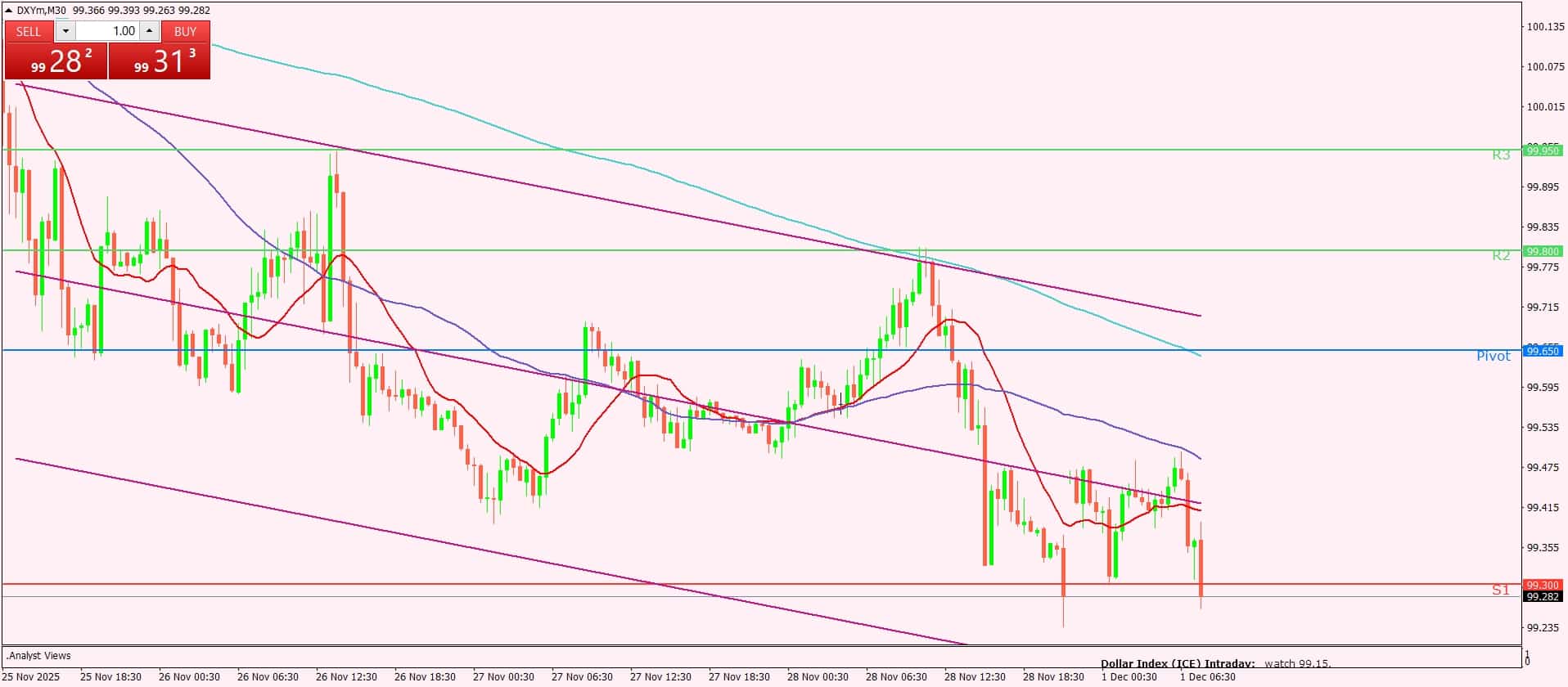Click the 99.28 sell price panel
The image size is (1568, 687).
click(56, 61)
